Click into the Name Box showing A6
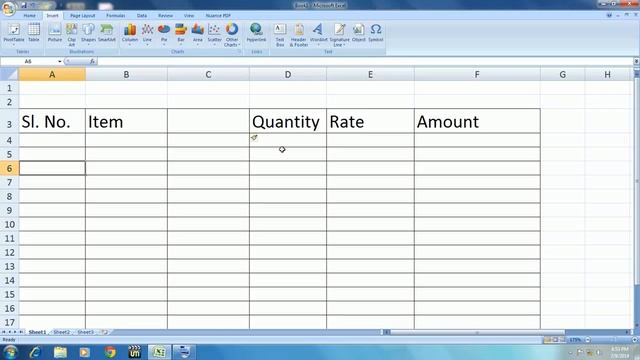Screen dimensions: 640x360 point(29,61)
